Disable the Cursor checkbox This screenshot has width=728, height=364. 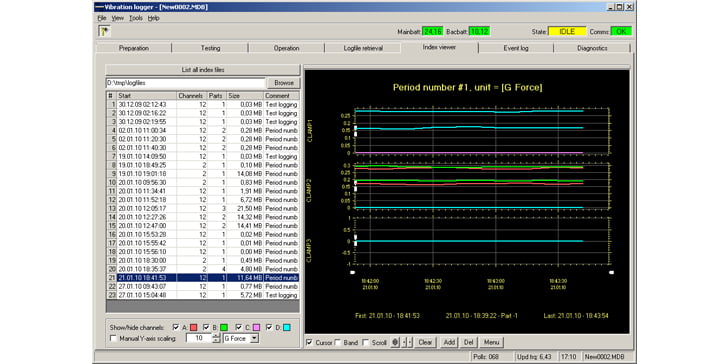click(x=310, y=343)
